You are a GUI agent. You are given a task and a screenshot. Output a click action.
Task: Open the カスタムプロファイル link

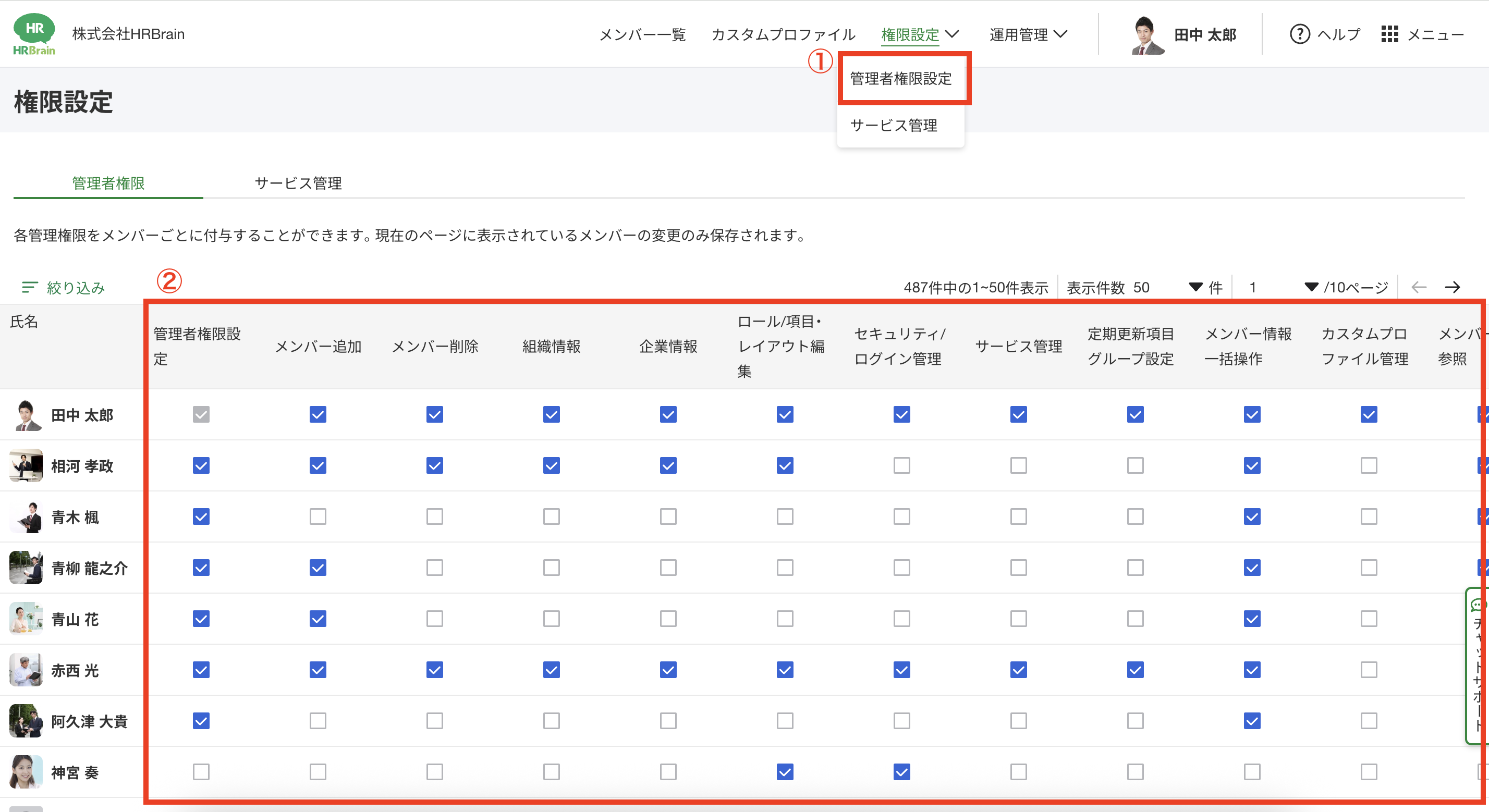[x=783, y=35]
